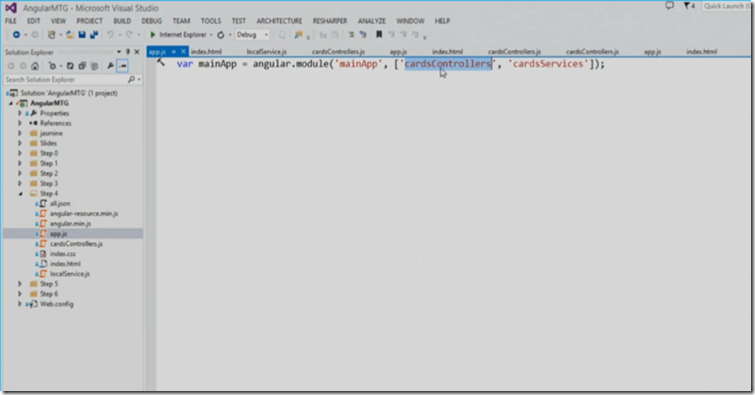Click the Solution Explorer Properties wrench icon
The height and width of the screenshot is (395, 755).
[x=110, y=66]
